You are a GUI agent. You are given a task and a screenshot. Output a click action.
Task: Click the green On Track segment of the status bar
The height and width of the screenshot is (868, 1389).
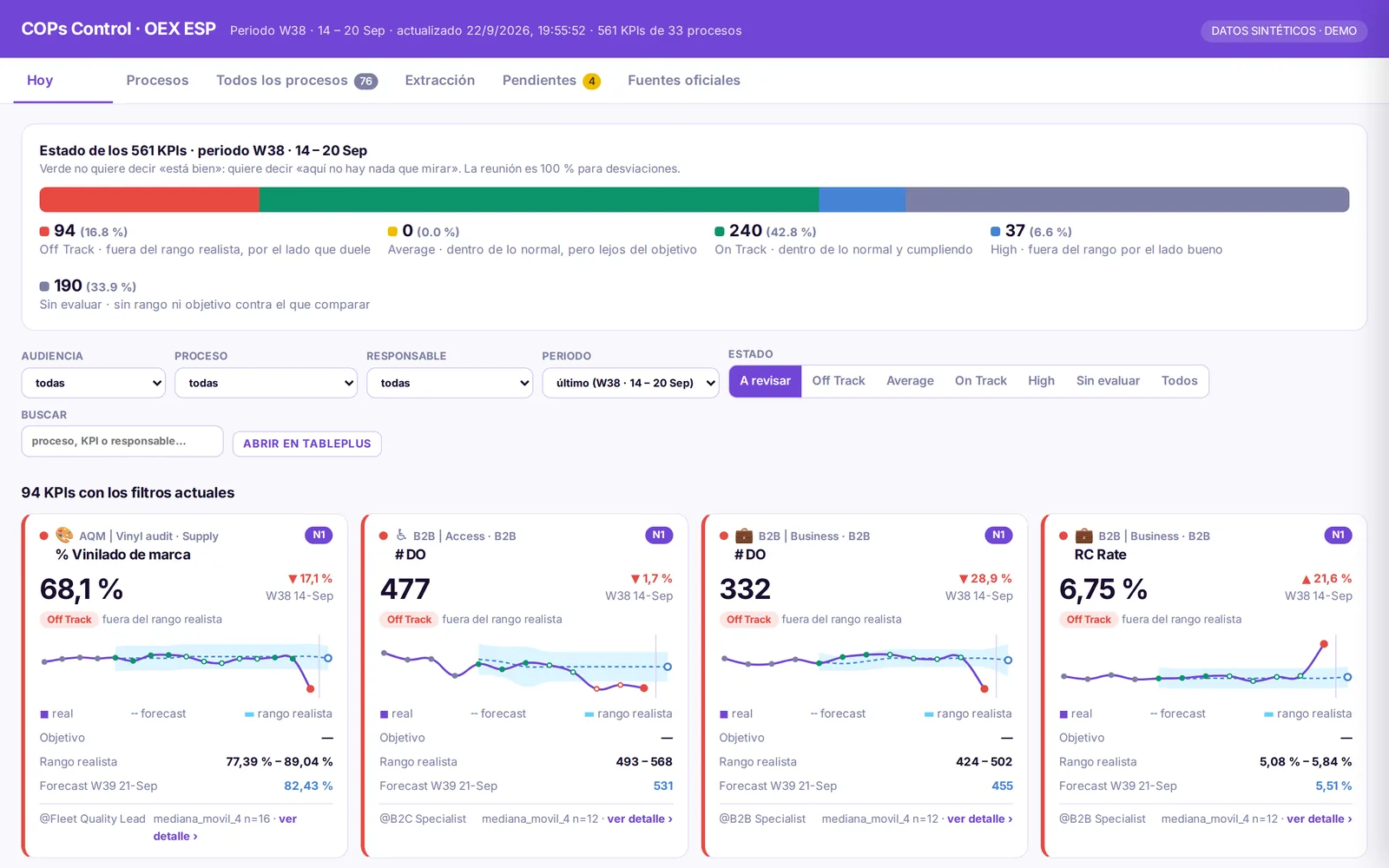(539, 200)
